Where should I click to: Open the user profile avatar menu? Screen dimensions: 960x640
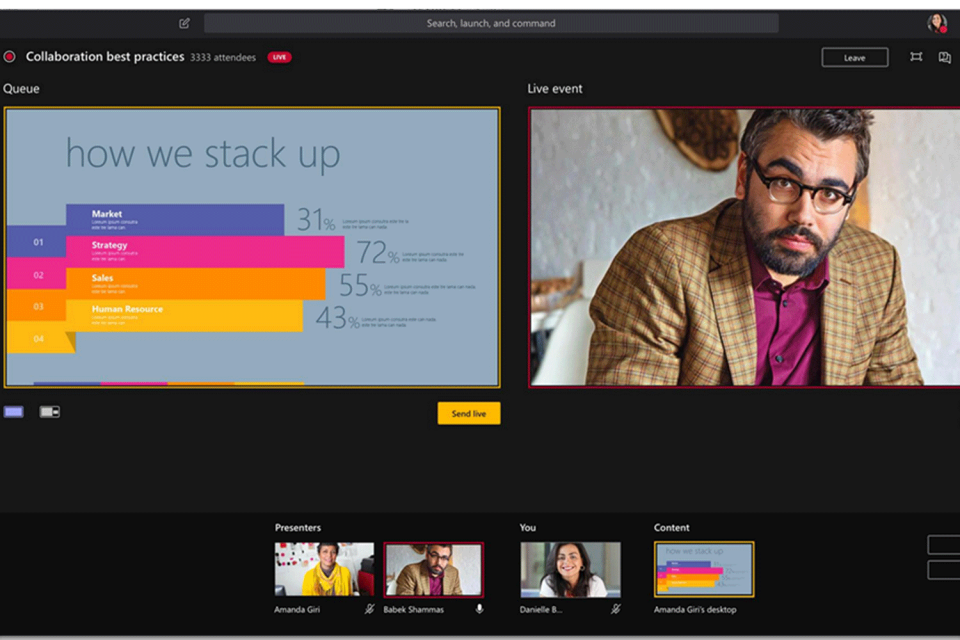point(936,23)
